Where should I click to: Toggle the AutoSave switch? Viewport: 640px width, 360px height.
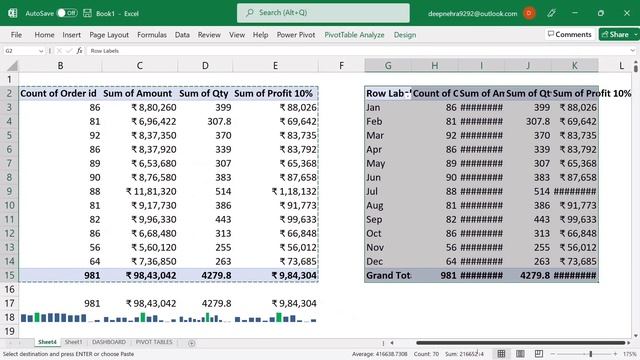67,13
